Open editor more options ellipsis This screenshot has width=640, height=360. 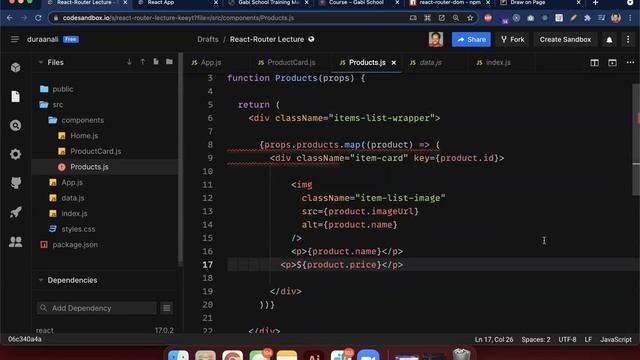pos(630,62)
